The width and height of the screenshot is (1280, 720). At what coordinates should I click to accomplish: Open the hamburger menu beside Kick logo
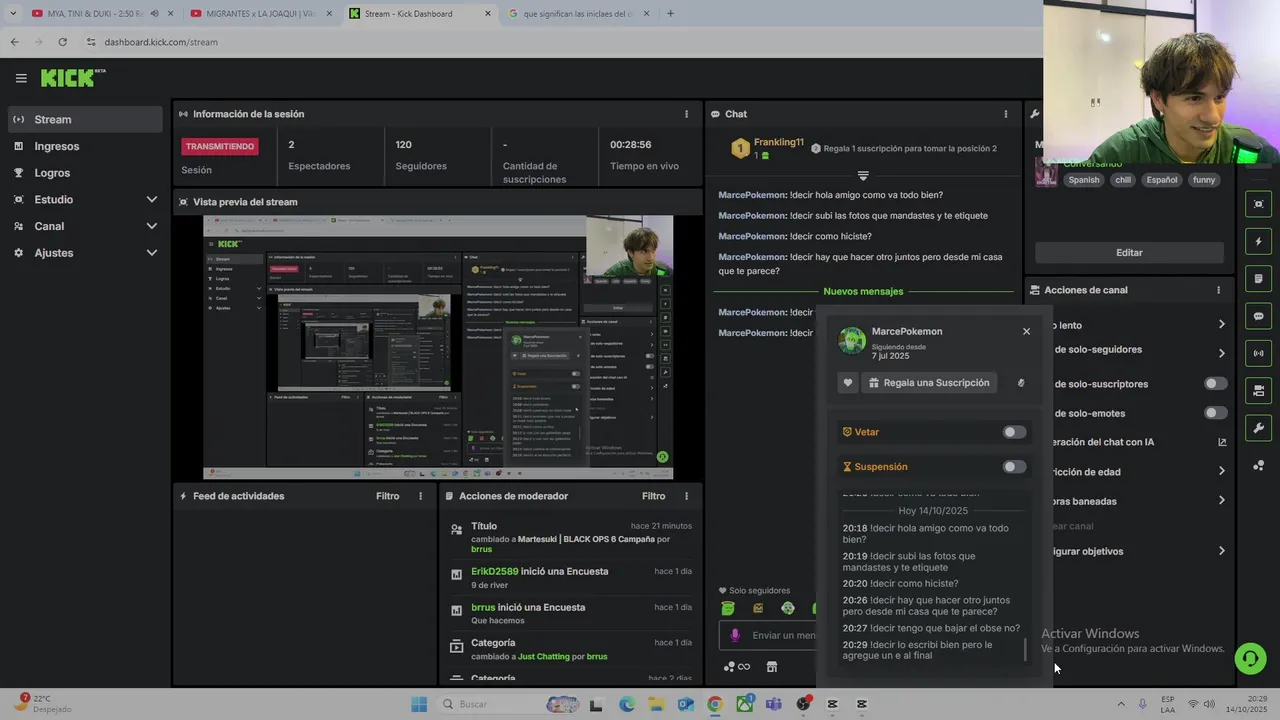pyautogui.click(x=21, y=78)
